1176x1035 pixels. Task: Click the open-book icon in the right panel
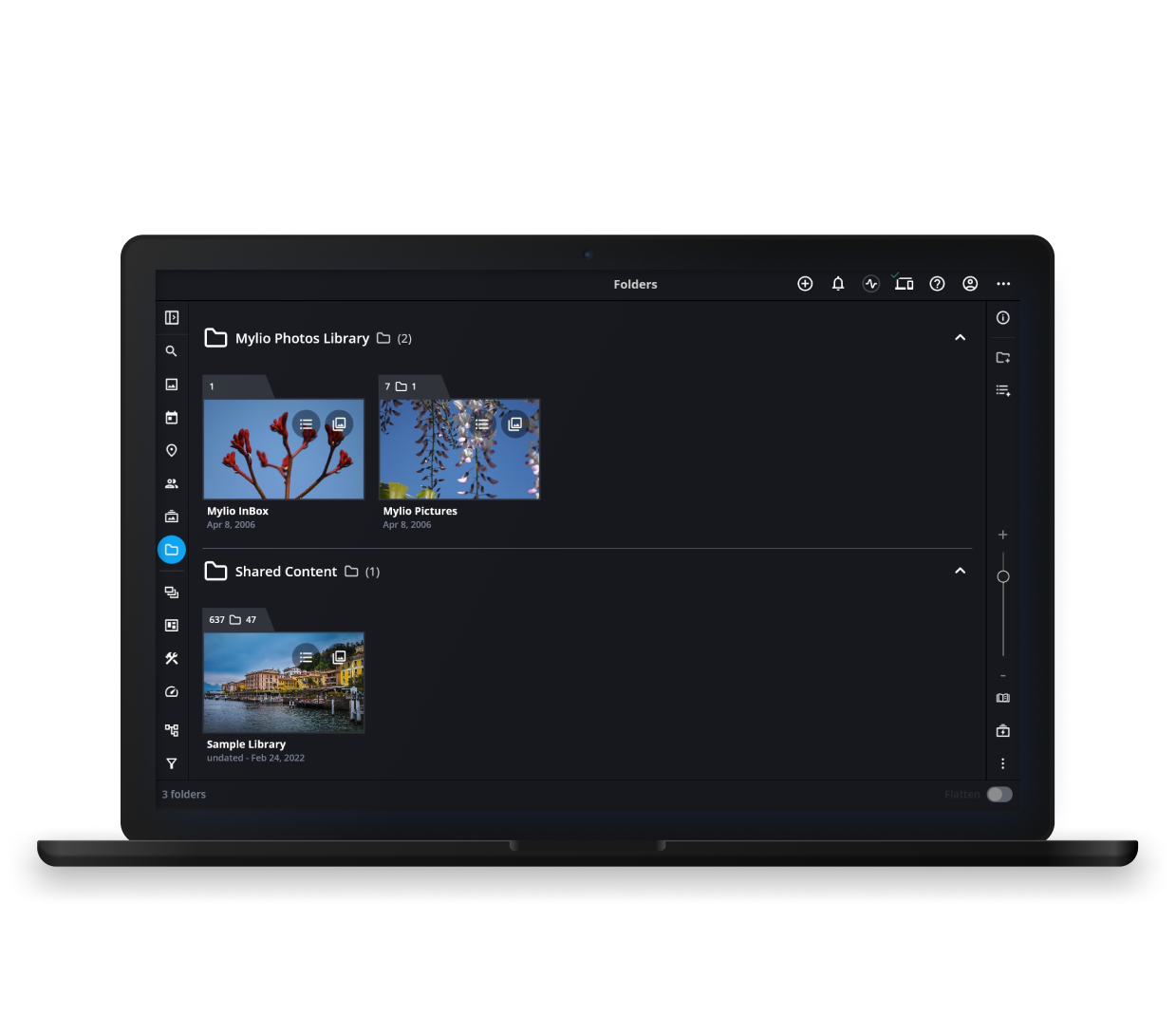click(1003, 698)
